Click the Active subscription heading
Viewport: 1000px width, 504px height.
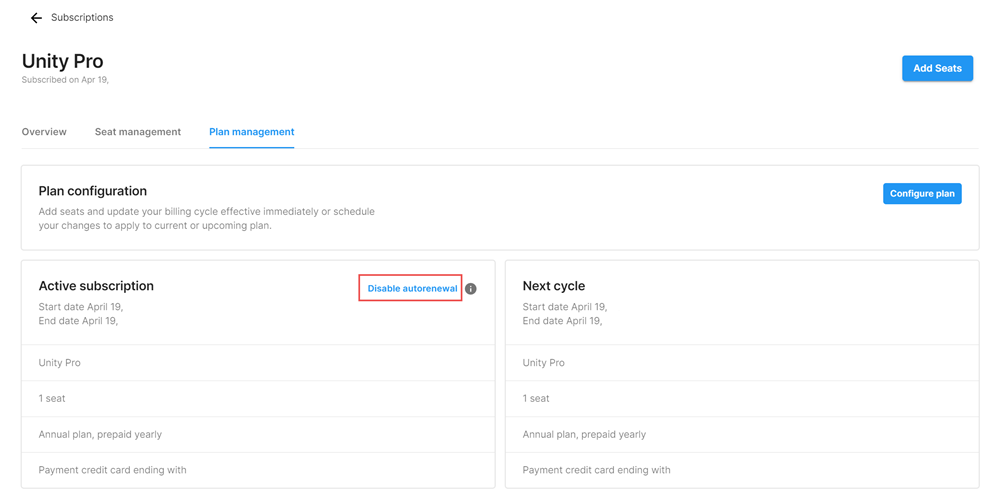click(x=96, y=286)
